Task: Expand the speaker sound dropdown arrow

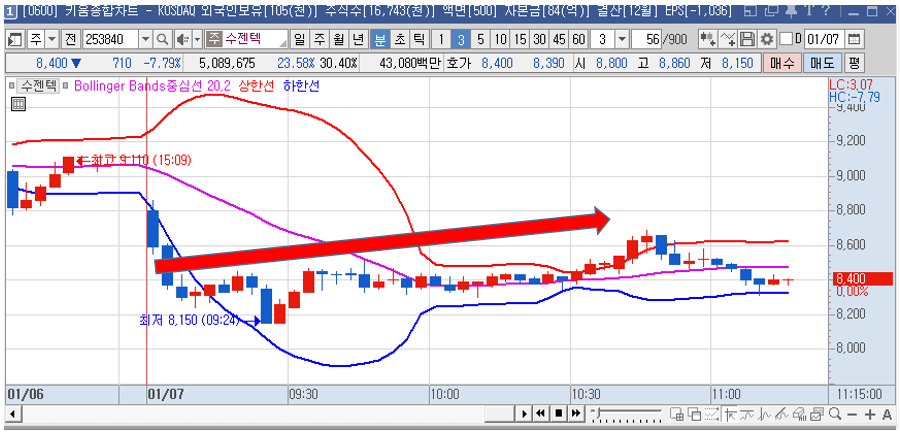Action: [197, 40]
